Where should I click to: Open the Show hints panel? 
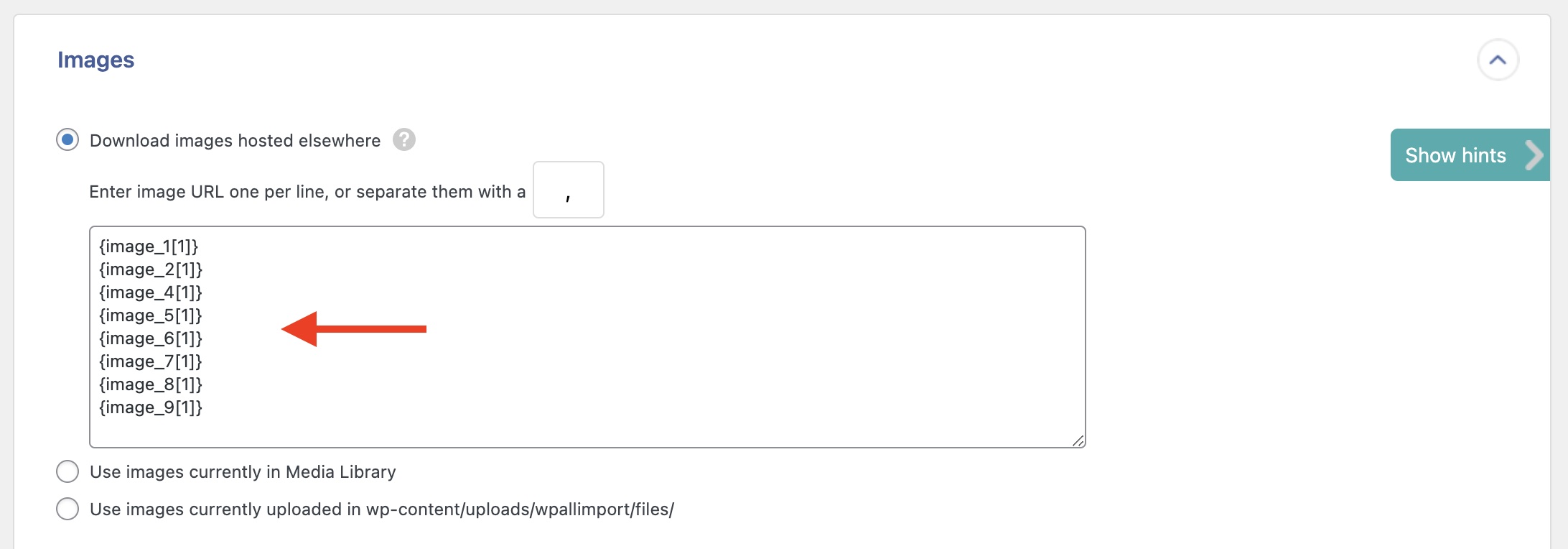(x=1455, y=155)
